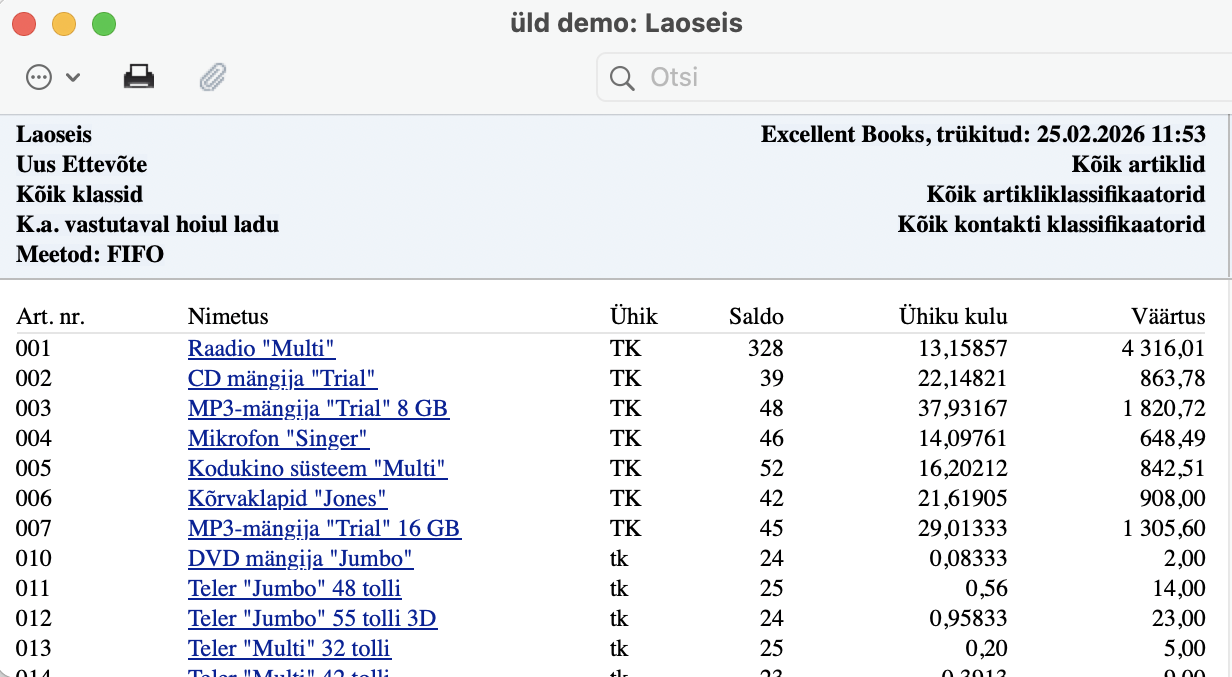This screenshot has width=1232, height=677.
Task: Open MP3-mängija "Trial" 8 GB link
Action: pos(318,408)
